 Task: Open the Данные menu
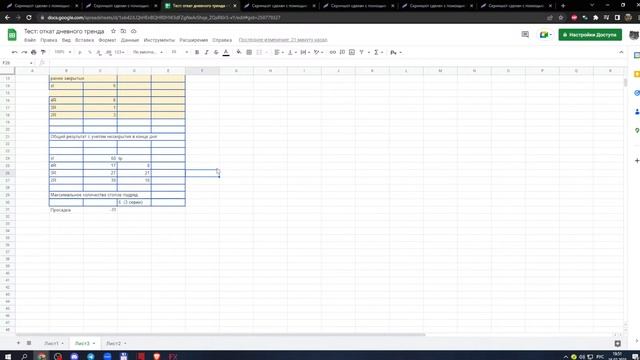130,40
